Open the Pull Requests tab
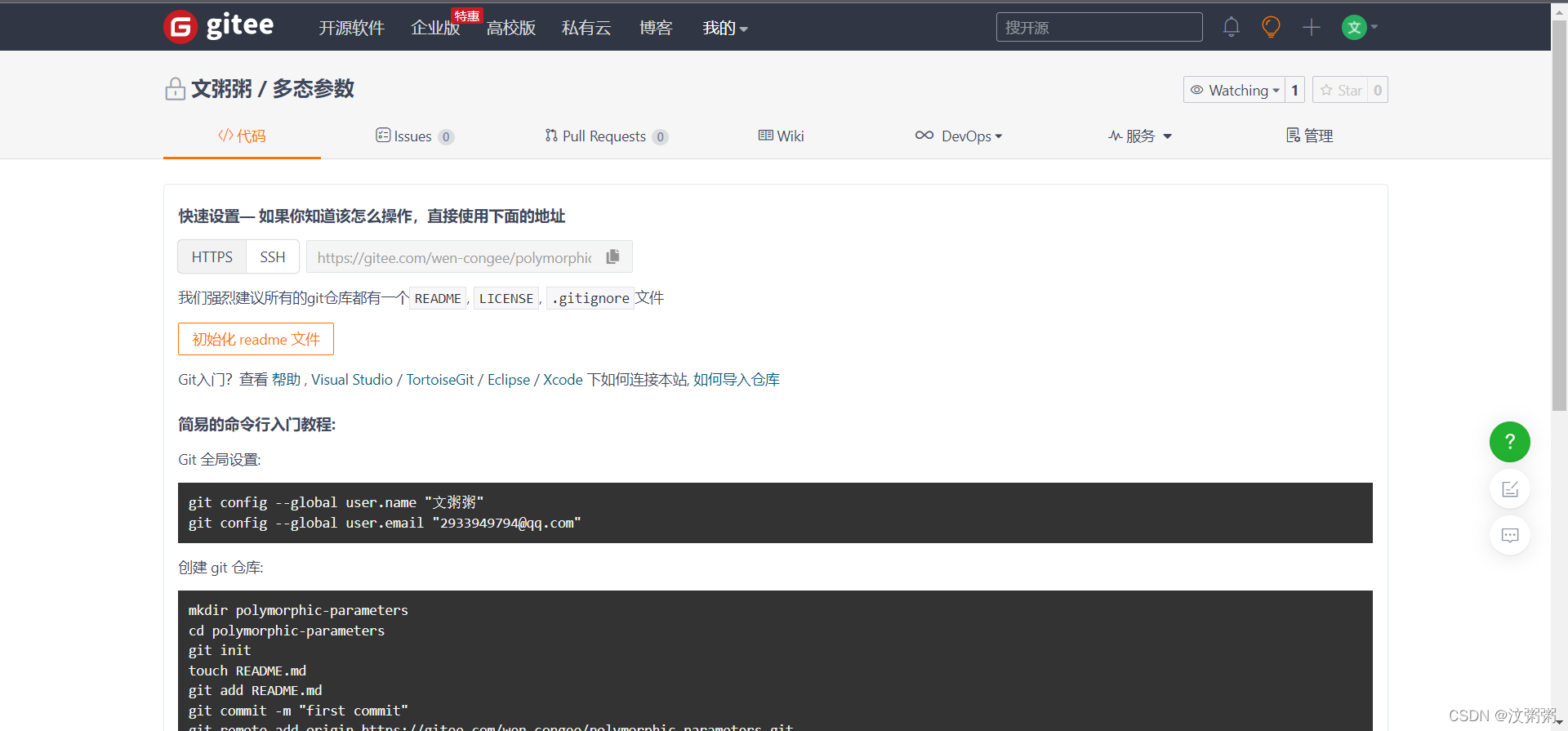The image size is (1568, 731). (607, 136)
